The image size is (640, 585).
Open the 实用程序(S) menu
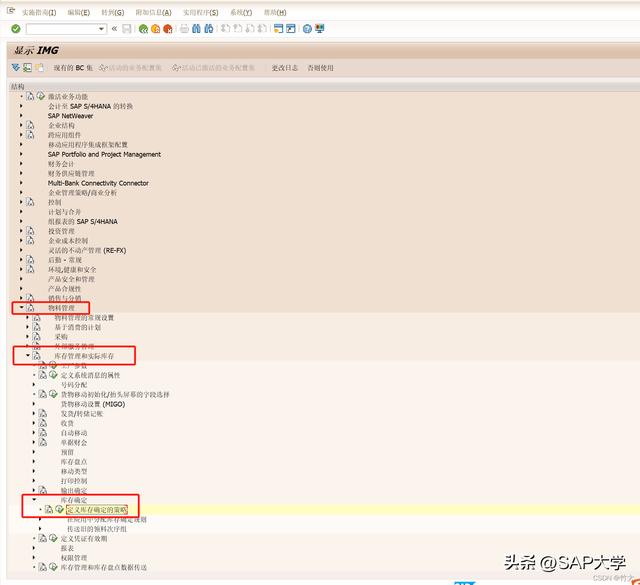coord(200,13)
